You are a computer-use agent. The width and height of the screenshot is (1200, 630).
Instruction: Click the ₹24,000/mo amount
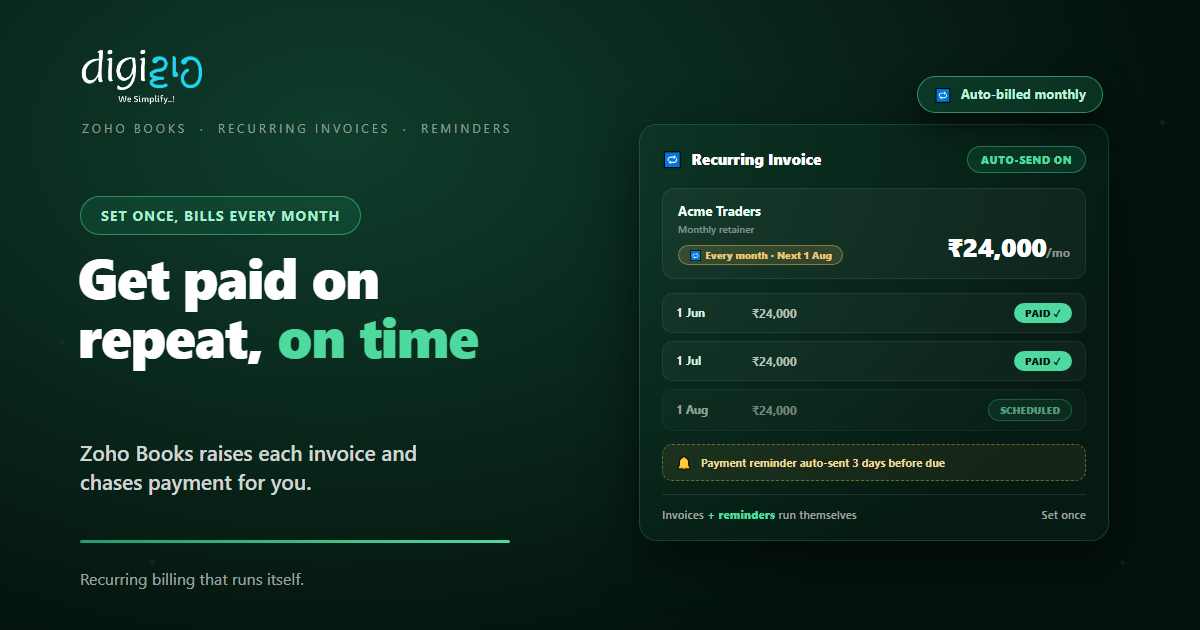(1009, 249)
